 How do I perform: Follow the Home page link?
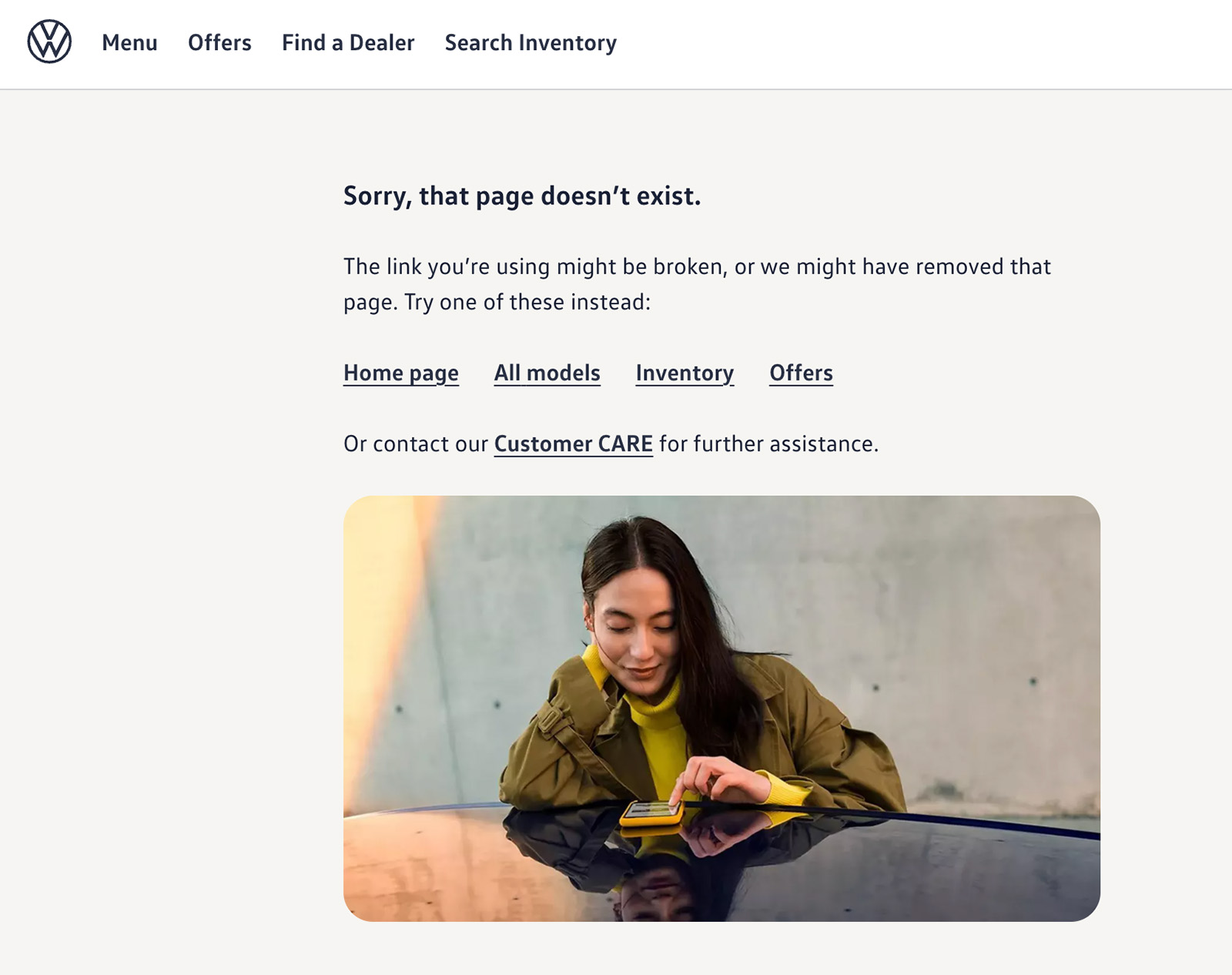[401, 374]
